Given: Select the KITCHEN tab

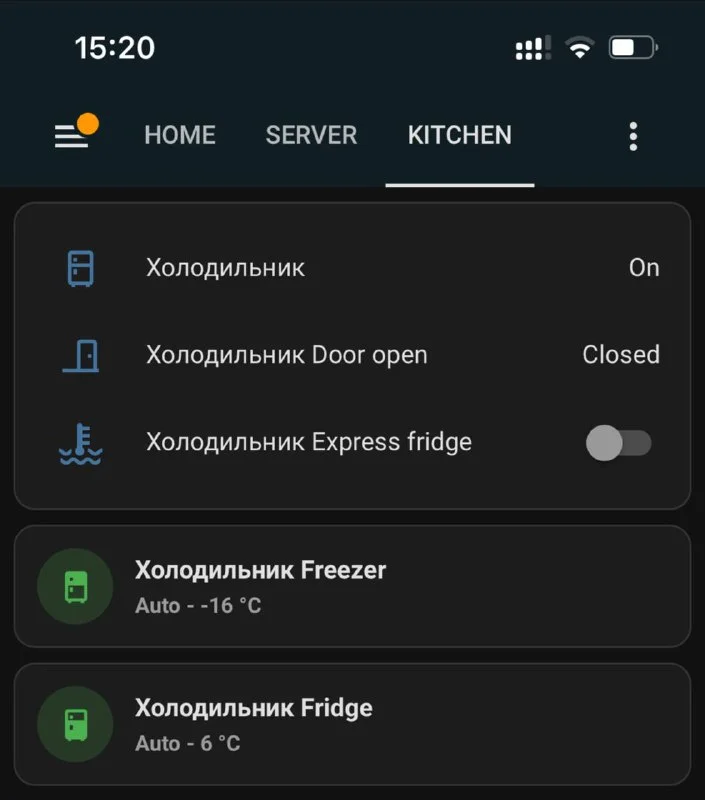Looking at the screenshot, I should 460,135.
